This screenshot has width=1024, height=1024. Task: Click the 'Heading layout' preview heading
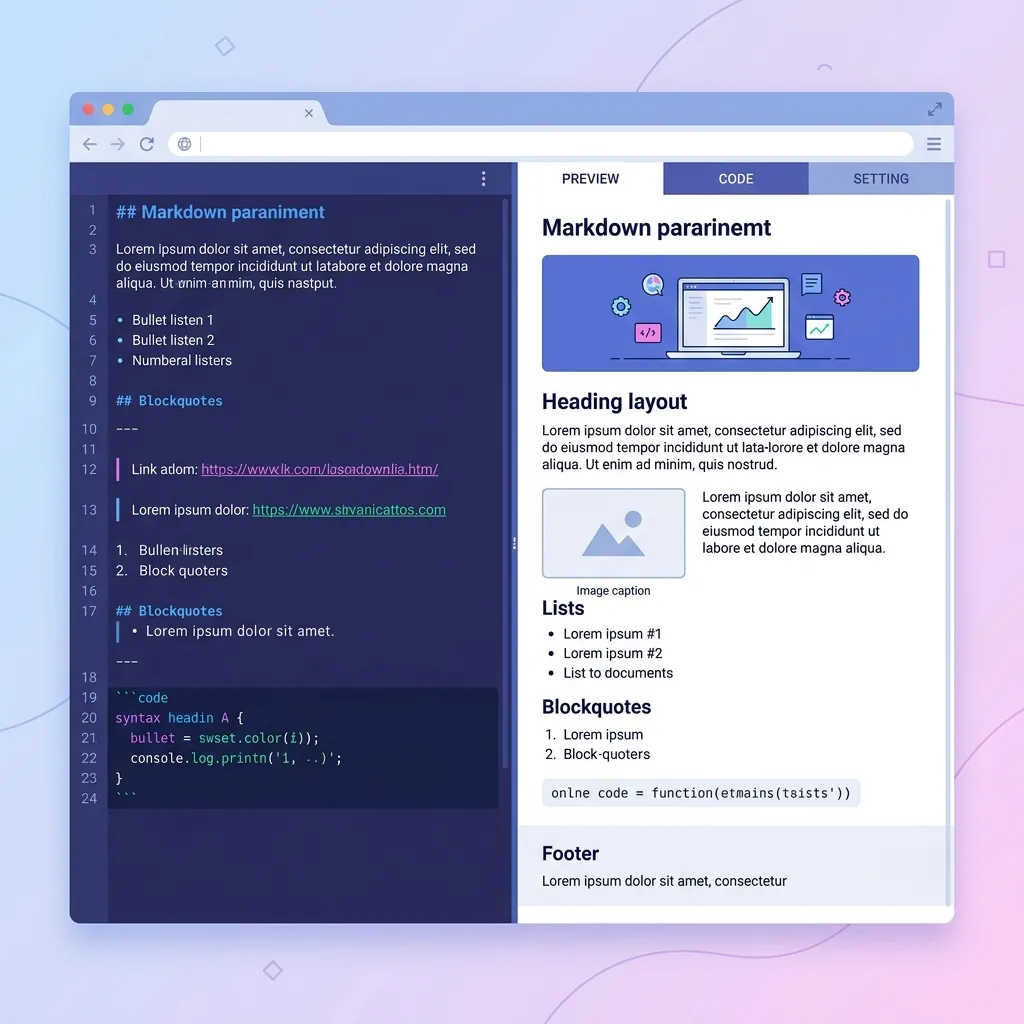(x=615, y=402)
